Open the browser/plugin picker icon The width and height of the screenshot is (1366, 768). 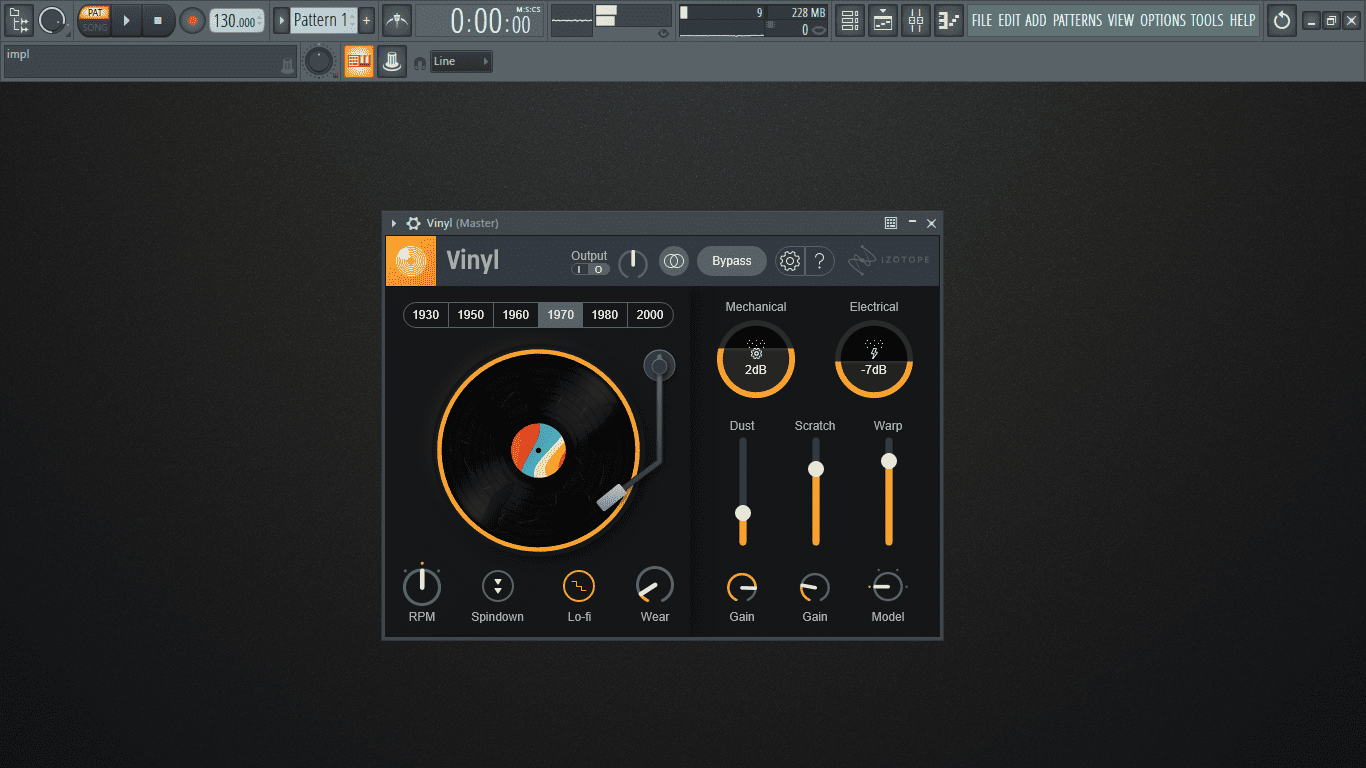coord(19,20)
